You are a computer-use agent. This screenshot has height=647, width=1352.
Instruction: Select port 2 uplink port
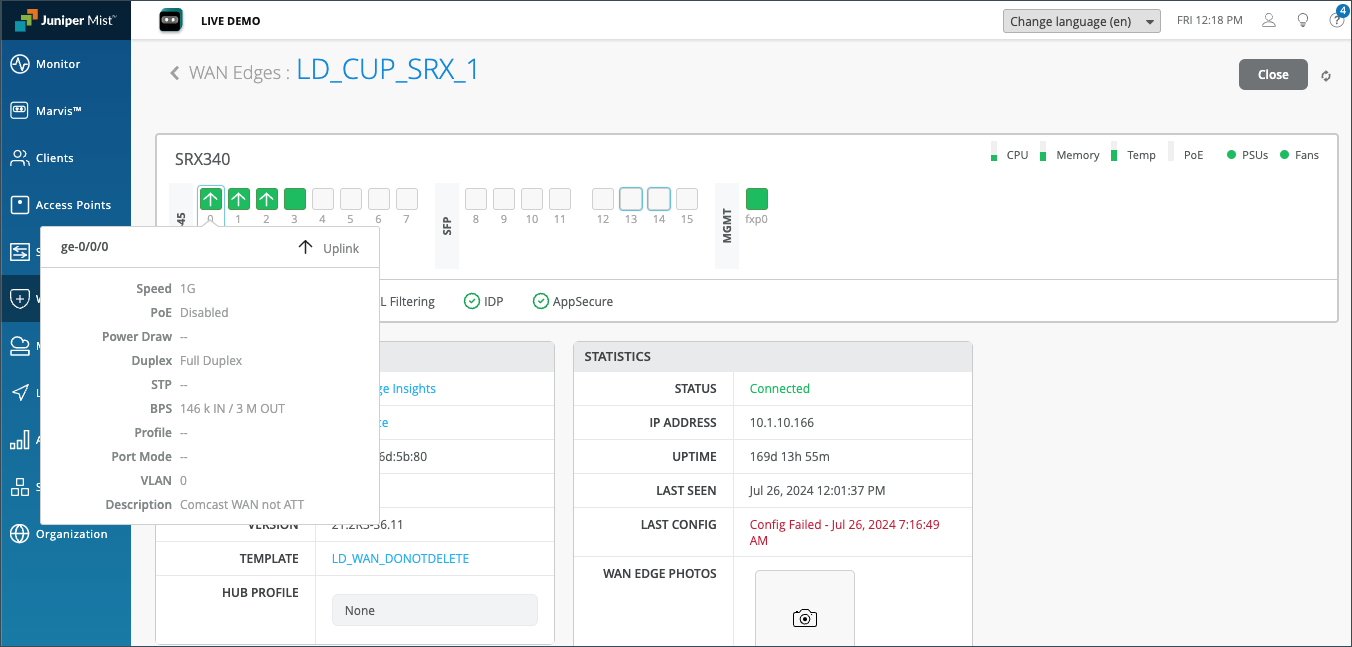pyautogui.click(x=266, y=199)
